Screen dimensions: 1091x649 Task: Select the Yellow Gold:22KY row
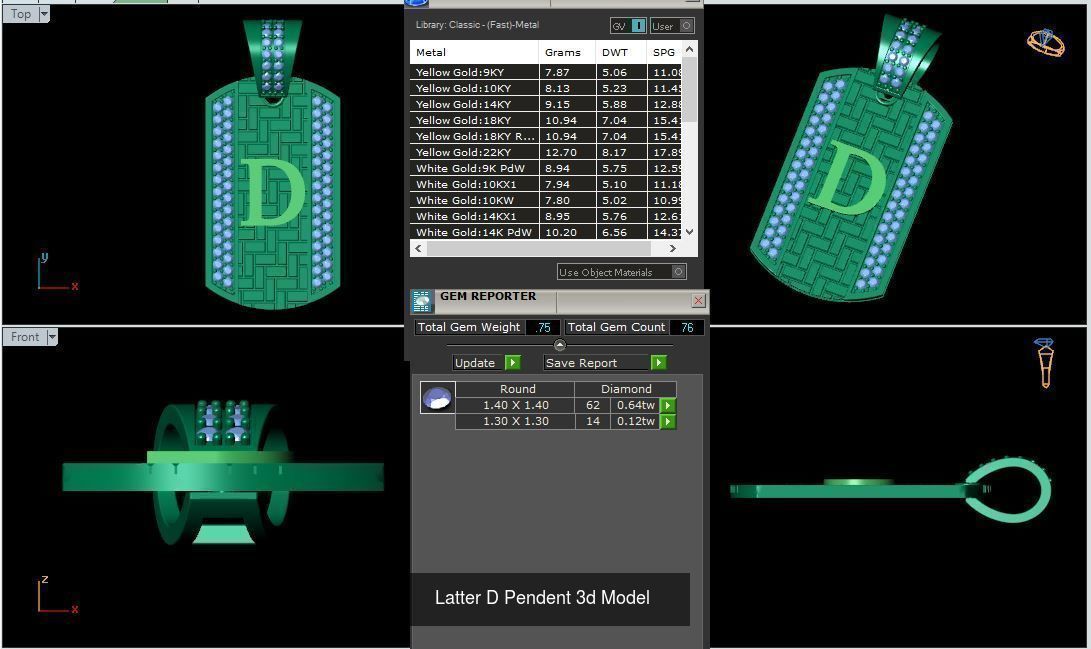click(x=546, y=152)
